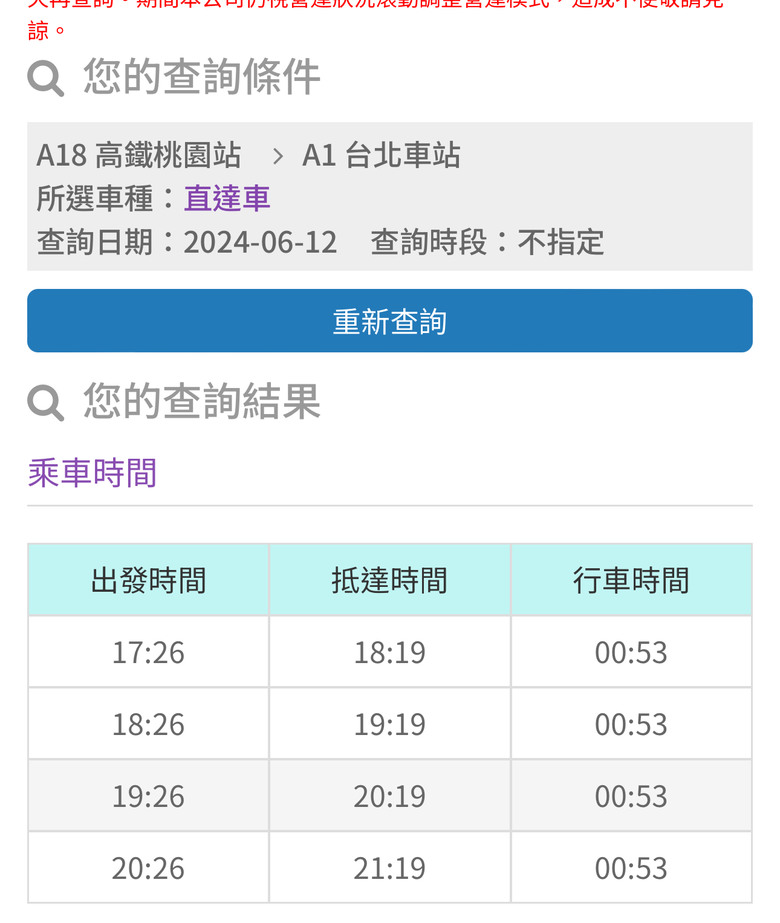Select the 20:26 departure time cell
This screenshot has height=923, width=780.
(148, 868)
